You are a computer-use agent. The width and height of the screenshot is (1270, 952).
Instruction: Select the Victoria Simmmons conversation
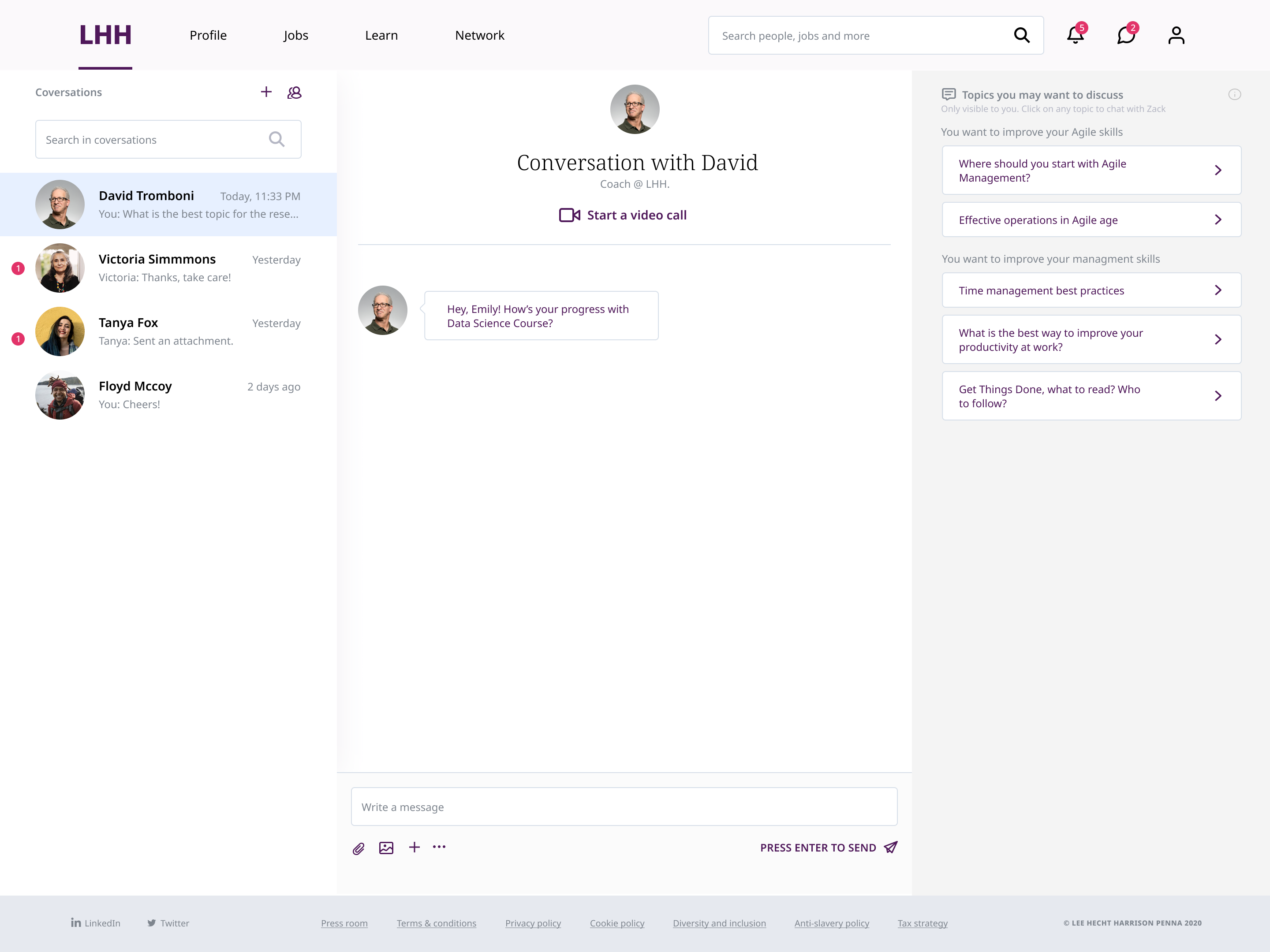[168, 268]
